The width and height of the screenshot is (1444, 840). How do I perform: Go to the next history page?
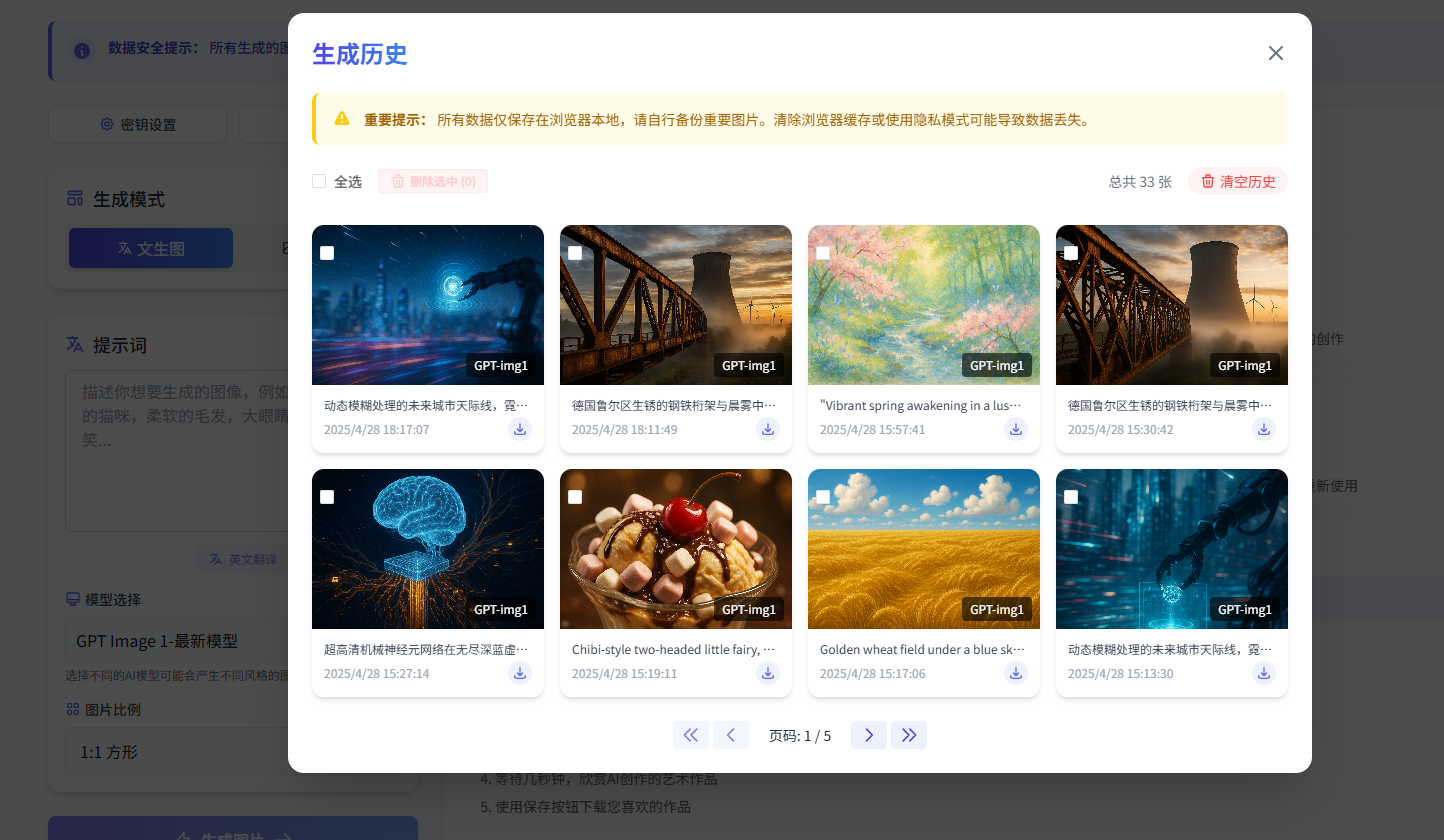click(869, 735)
